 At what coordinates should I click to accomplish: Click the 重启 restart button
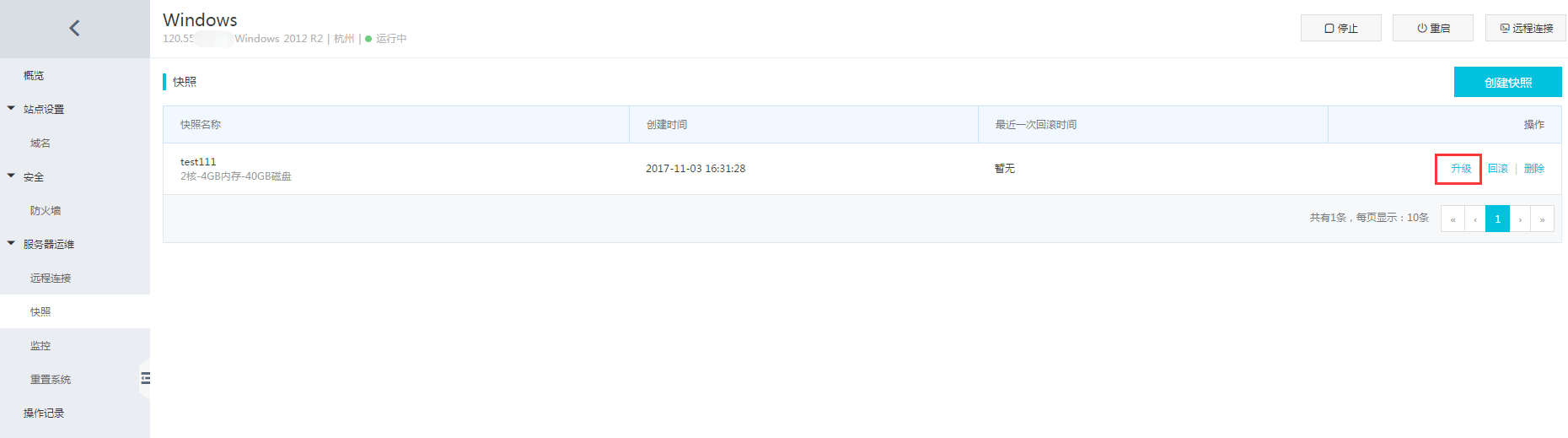pyautogui.click(x=1432, y=28)
